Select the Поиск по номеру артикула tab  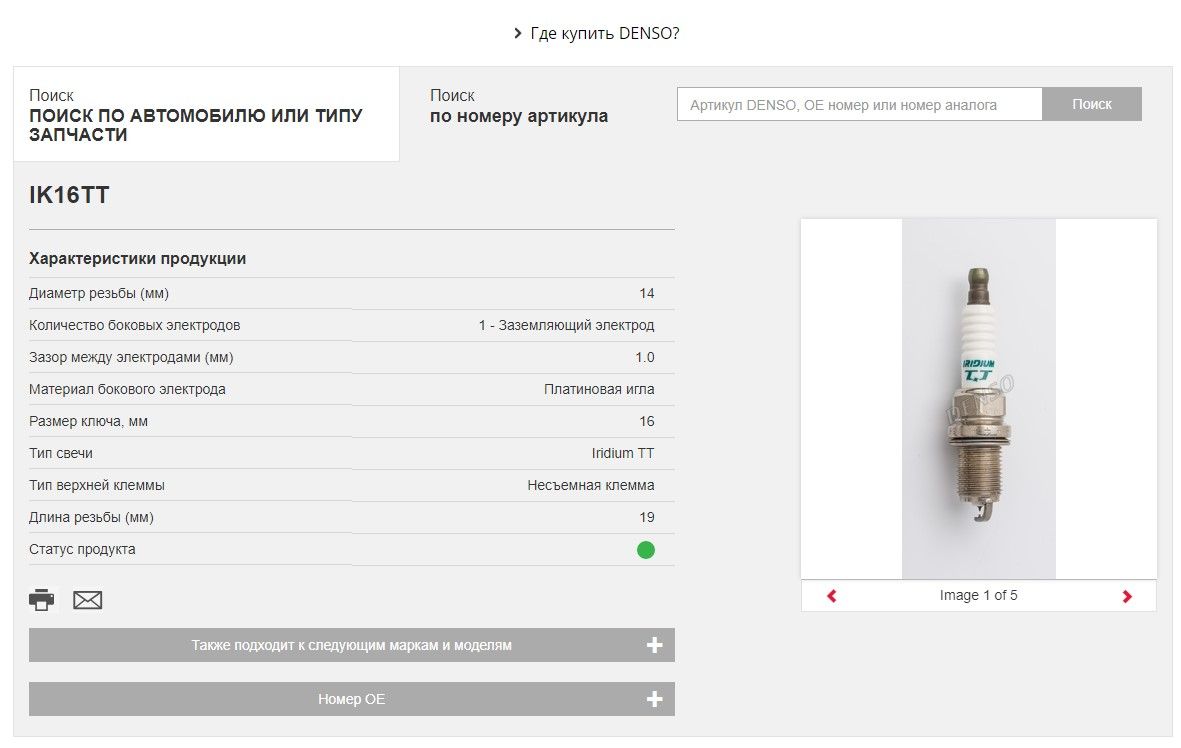tap(518, 106)
